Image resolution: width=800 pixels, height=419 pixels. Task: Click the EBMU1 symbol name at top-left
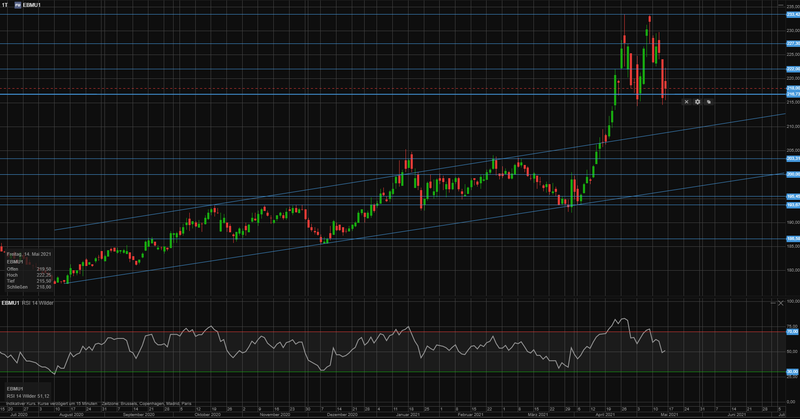[33, 5]
